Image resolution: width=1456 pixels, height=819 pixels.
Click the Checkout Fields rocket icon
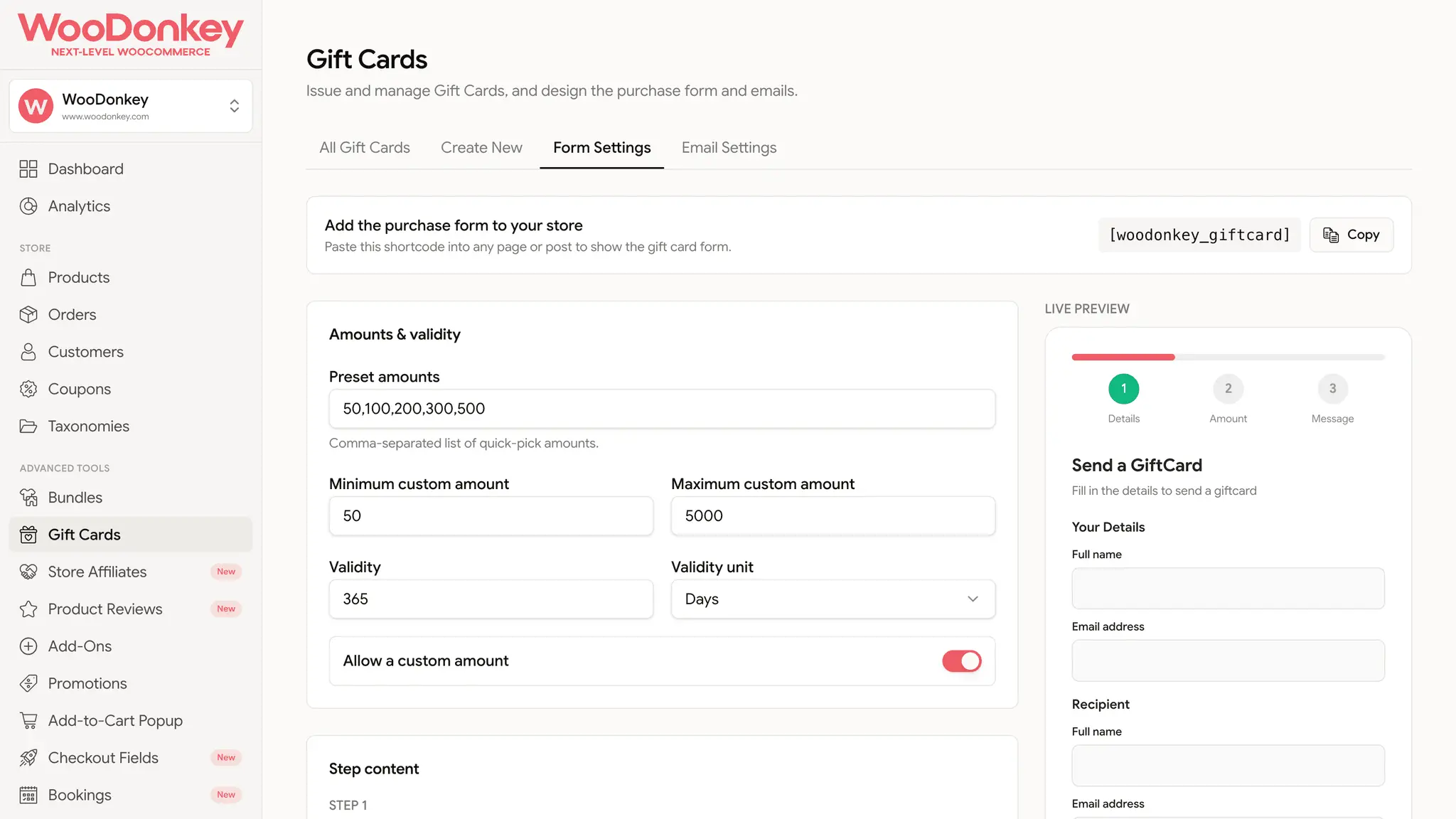[28, 758]
